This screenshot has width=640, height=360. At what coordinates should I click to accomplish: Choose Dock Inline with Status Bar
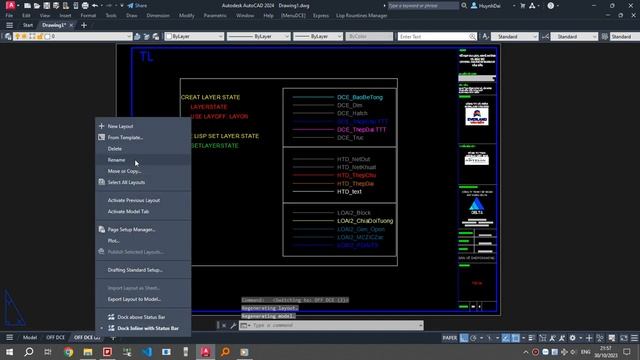point(143,328)
